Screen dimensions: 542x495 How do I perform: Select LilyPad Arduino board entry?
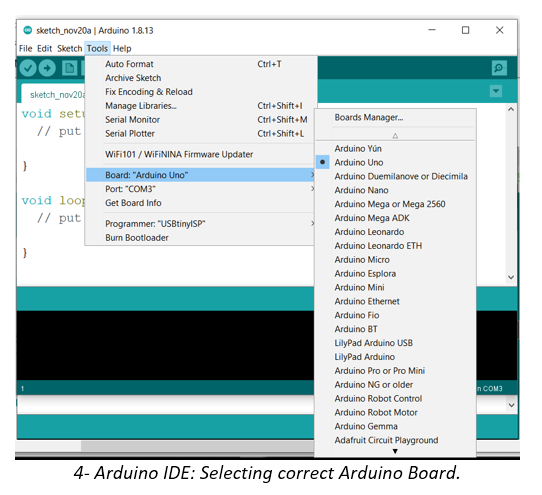[395, 357]
